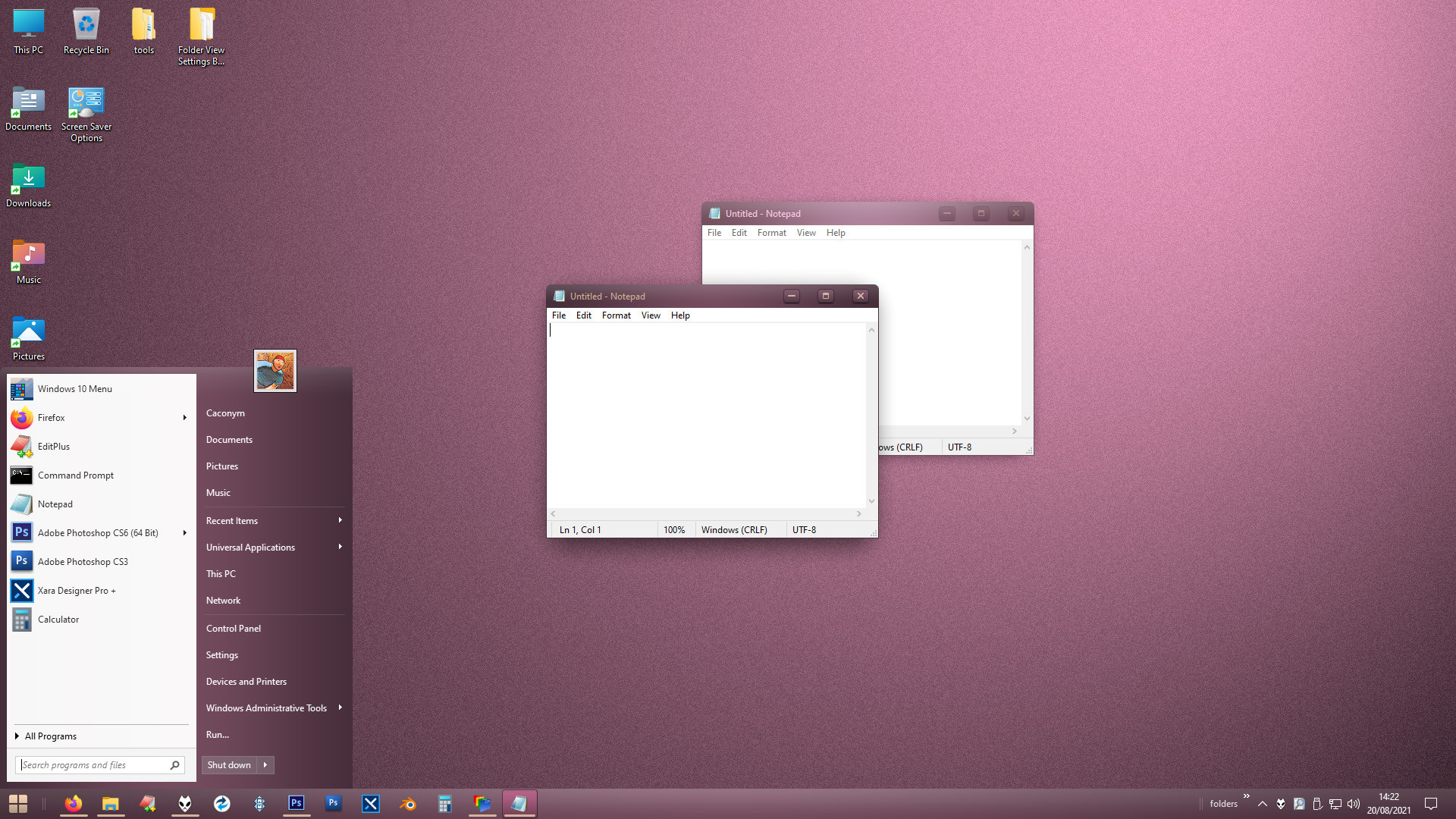Open Blender from the taskbar
The width and height of the screenshot is (1456, 819).
[x=408, y=804]
